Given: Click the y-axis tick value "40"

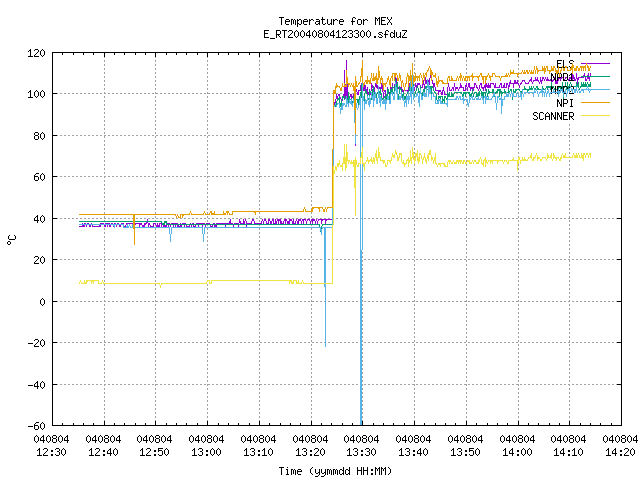Looking at the screenshot, I should [x=39, y=219].
